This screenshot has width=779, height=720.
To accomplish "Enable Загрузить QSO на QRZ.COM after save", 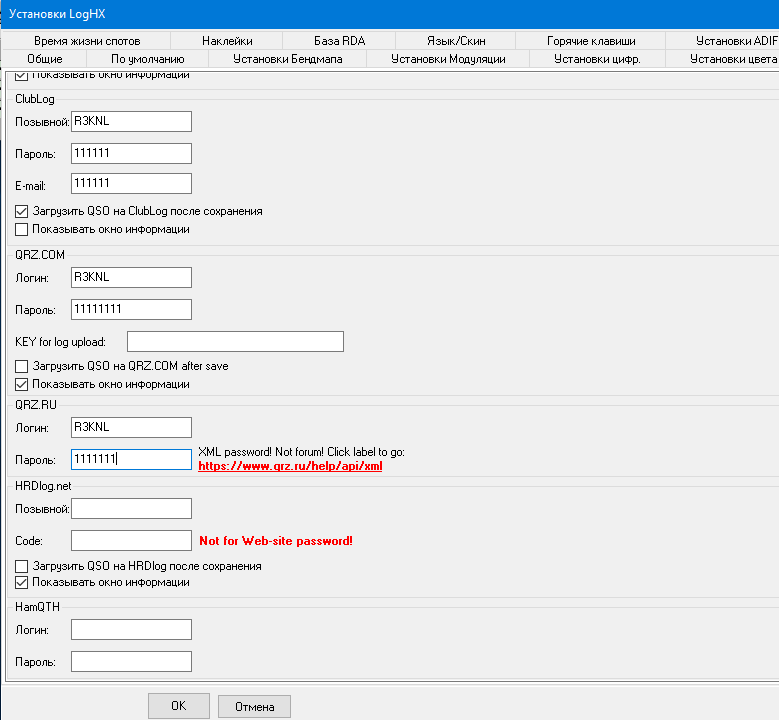I will point(21,366).
